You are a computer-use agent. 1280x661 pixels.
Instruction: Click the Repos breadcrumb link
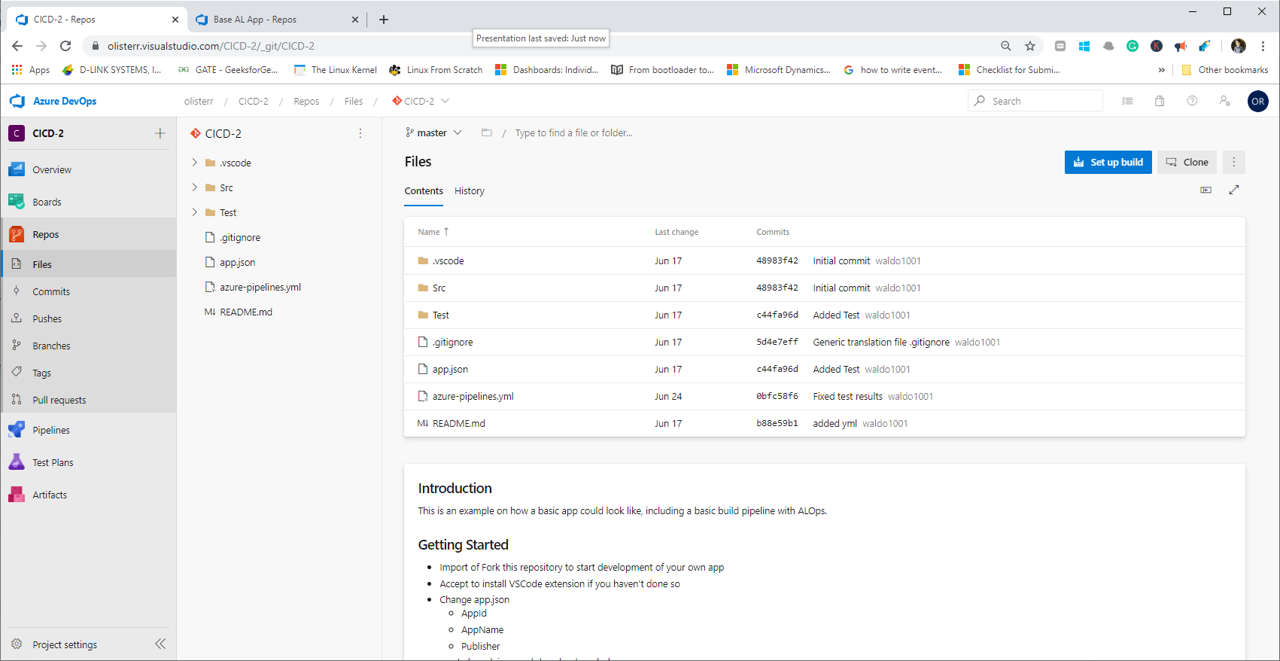(306, 101)
